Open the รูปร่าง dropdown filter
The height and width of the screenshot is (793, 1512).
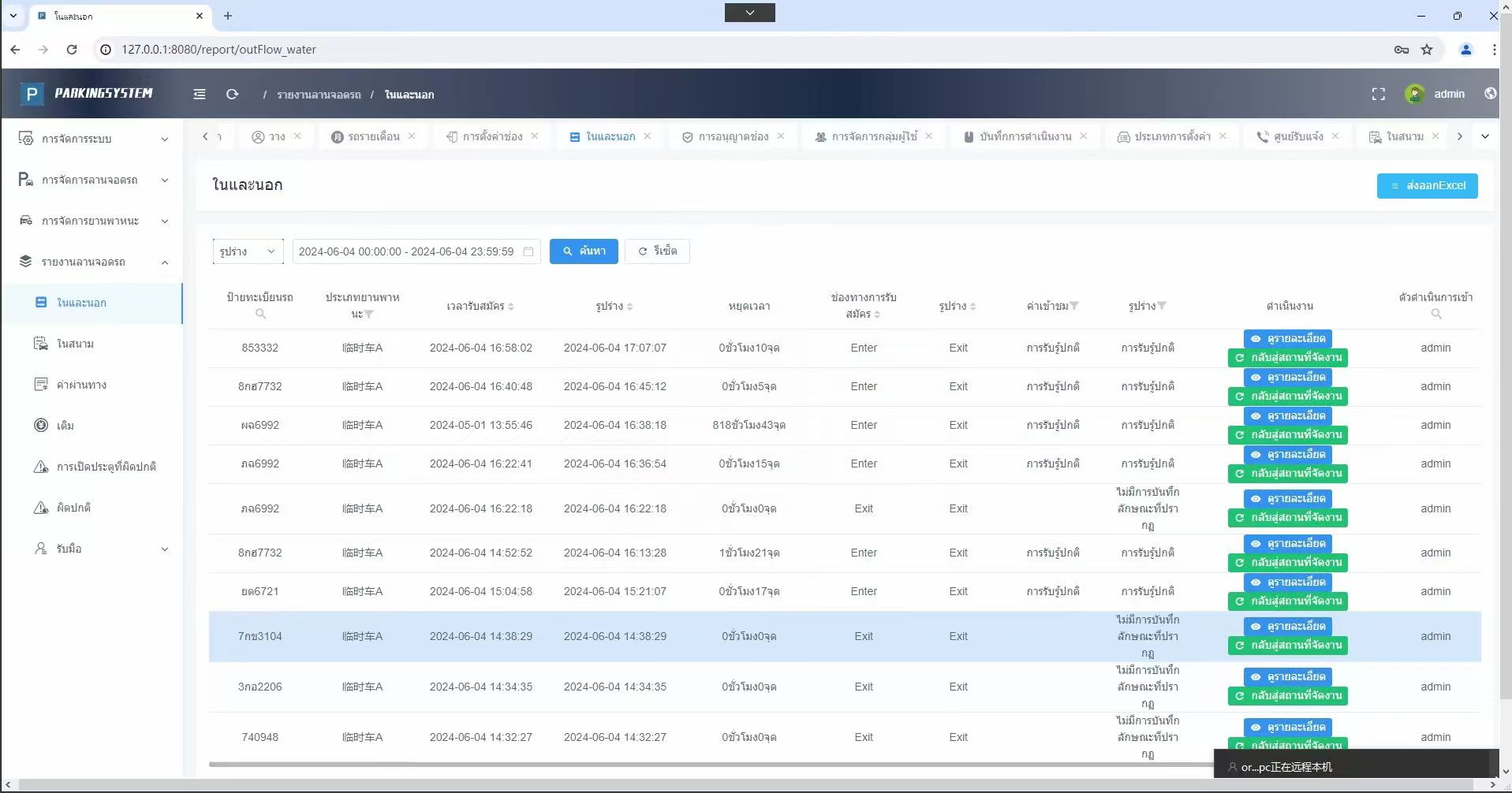[248, 251]
